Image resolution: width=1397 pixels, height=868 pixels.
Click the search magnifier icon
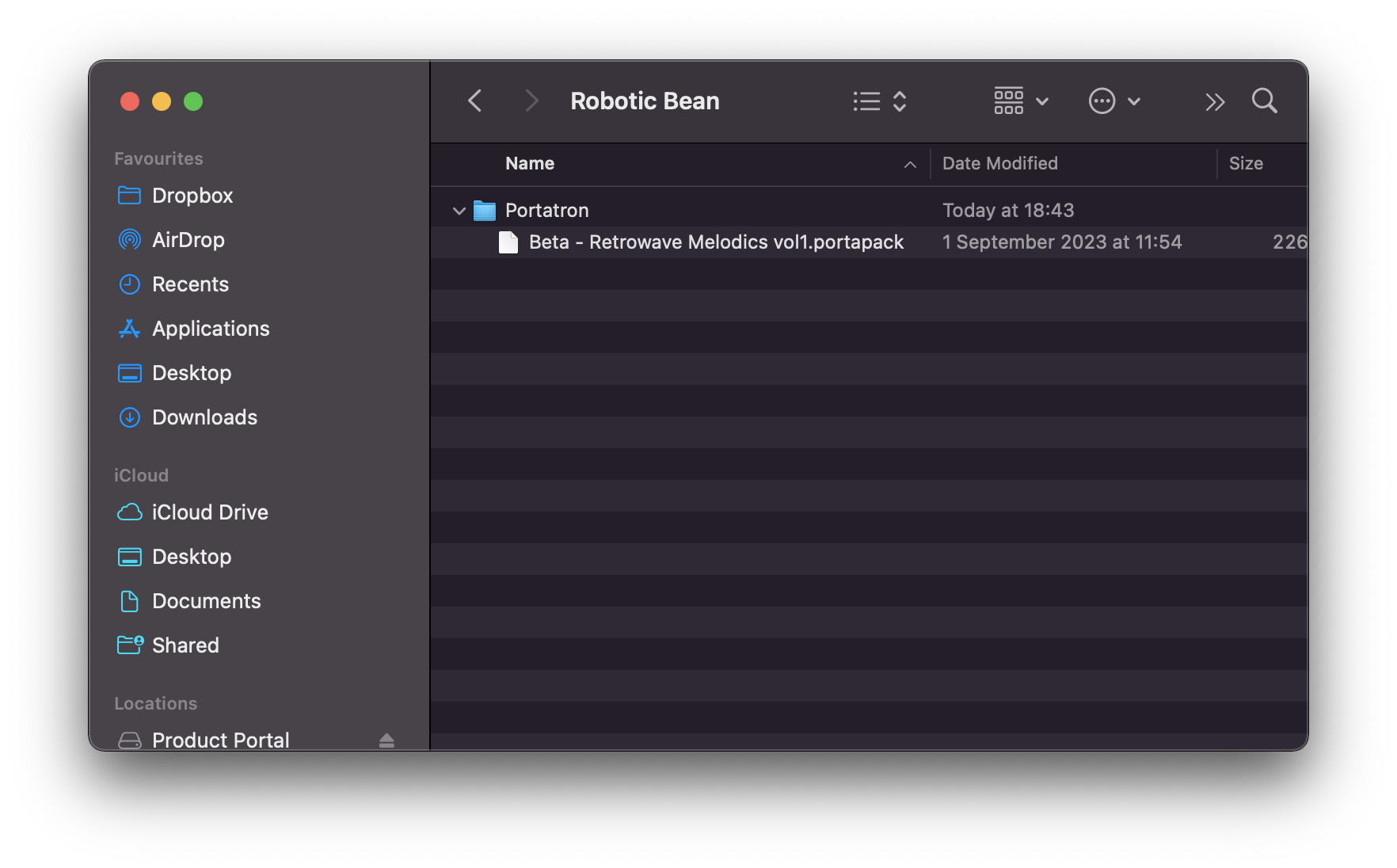pyautogui.click(x=1264, y=101)
